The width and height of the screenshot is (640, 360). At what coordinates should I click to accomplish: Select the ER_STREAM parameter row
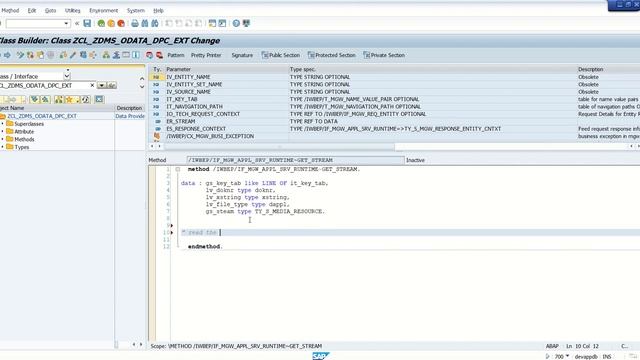pyautogui.click(x=394, y=121)
